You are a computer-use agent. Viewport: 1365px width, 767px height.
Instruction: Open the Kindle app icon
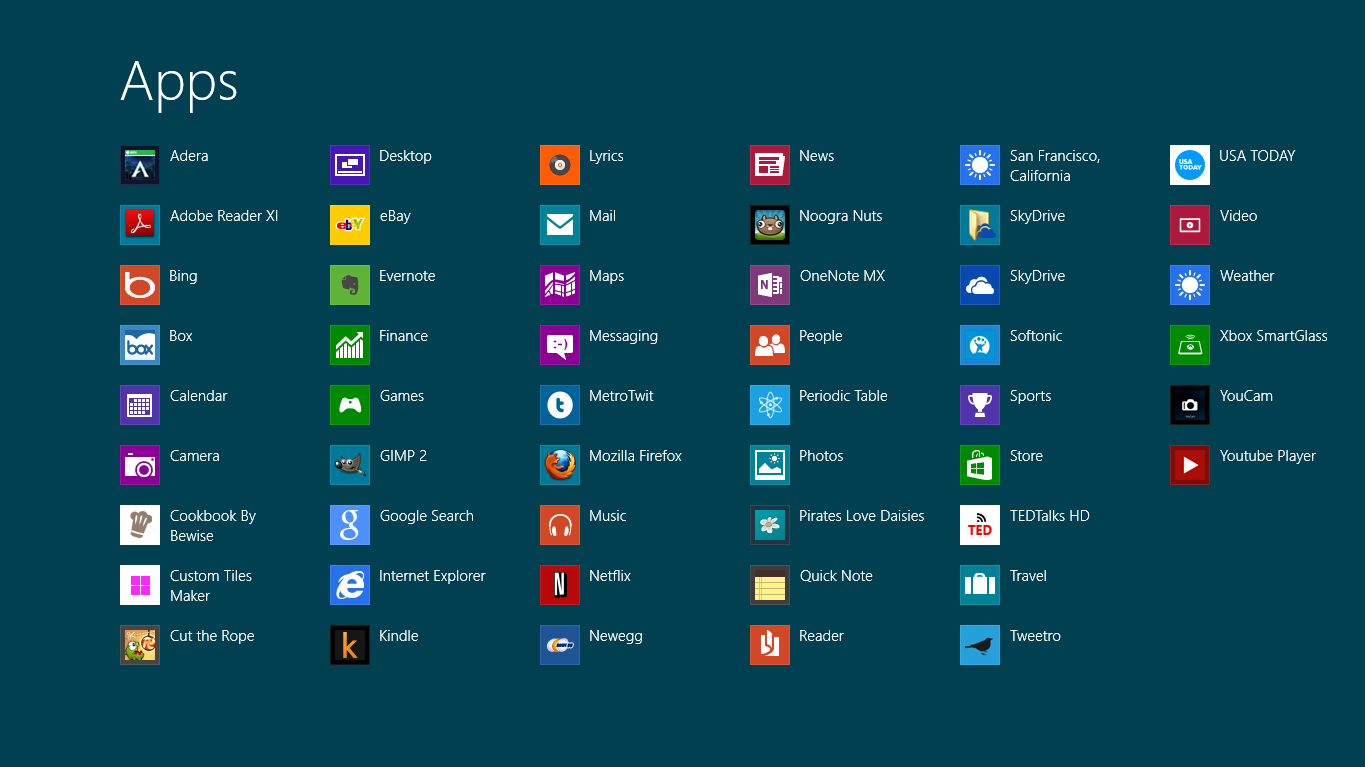350,645
